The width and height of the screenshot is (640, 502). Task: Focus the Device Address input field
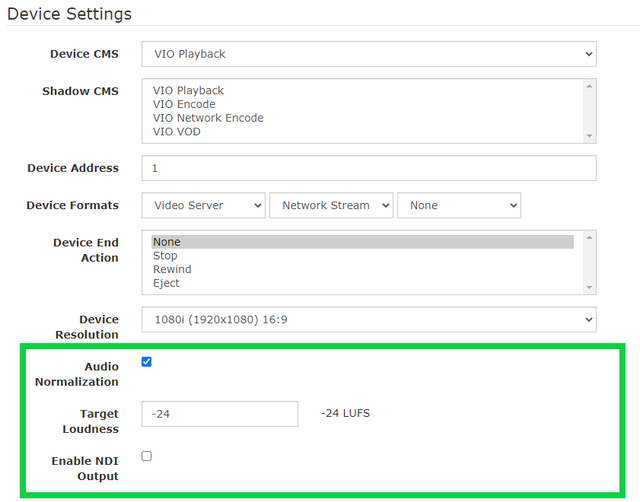point(369,168)
